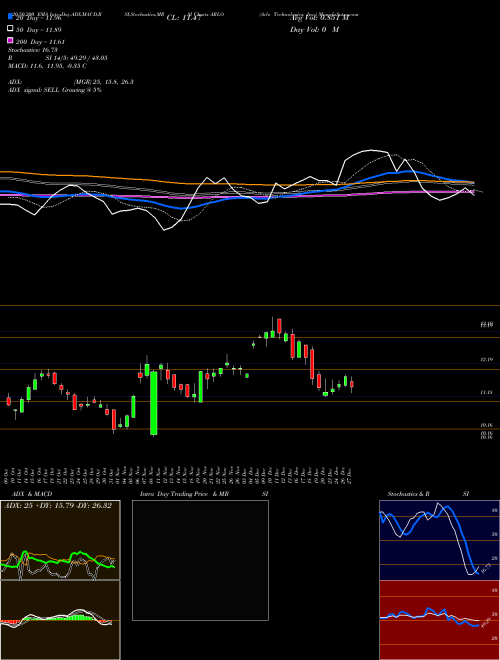Click the highest red candlestick near 12.6

pyautogui.click(x=279, y=326)
